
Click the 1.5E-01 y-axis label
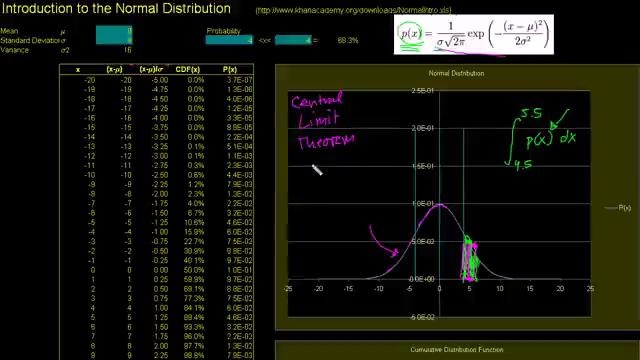tap(423, 166)
